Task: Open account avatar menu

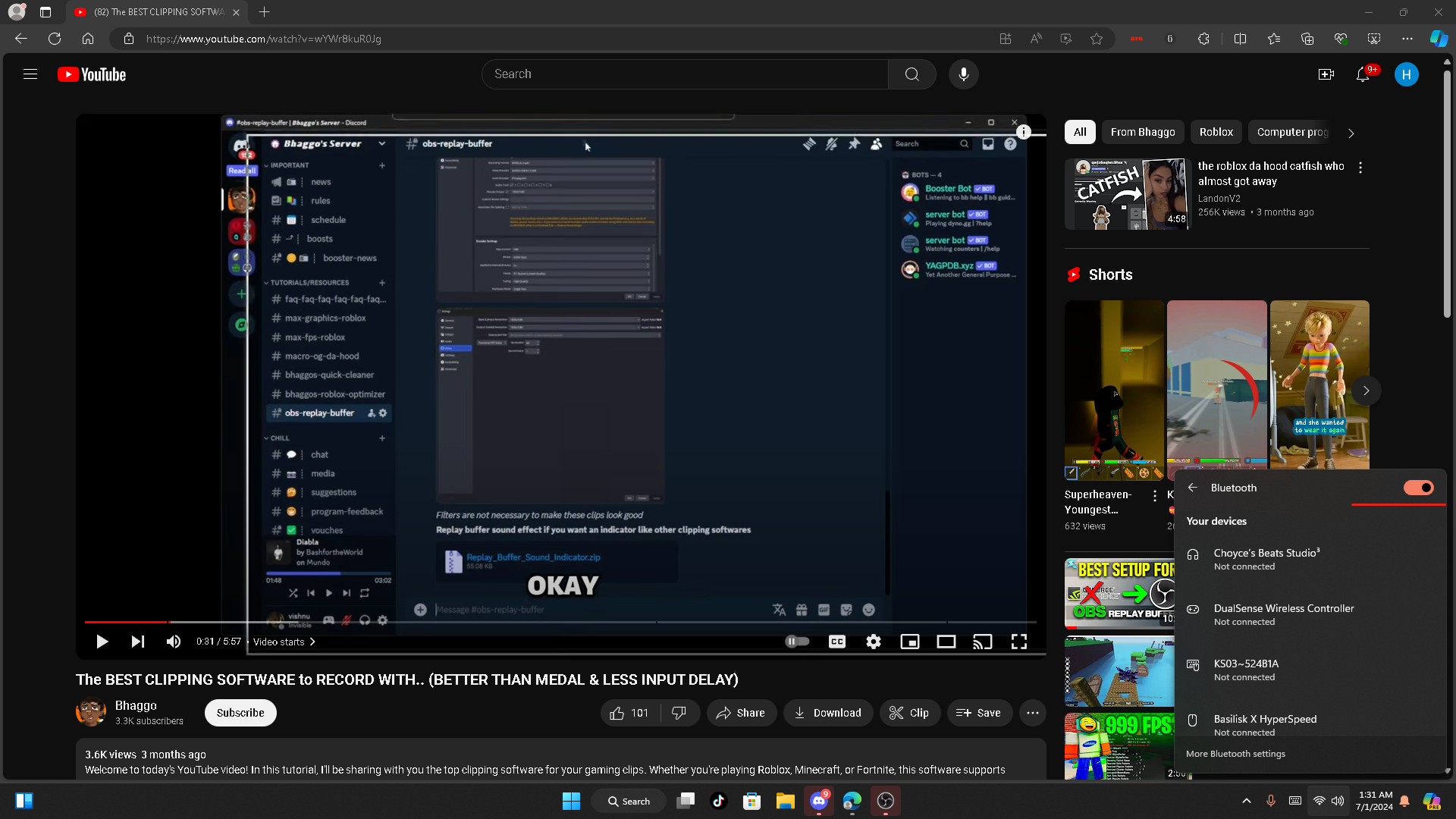Action: 1407,74
